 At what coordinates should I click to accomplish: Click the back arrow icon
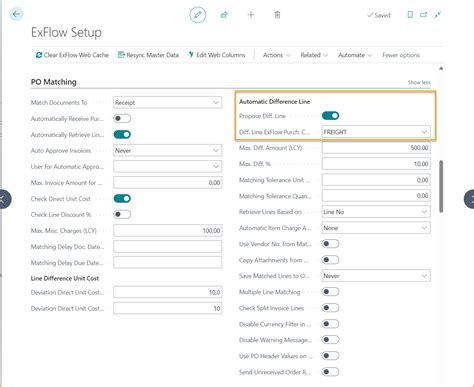coord(16,14)
